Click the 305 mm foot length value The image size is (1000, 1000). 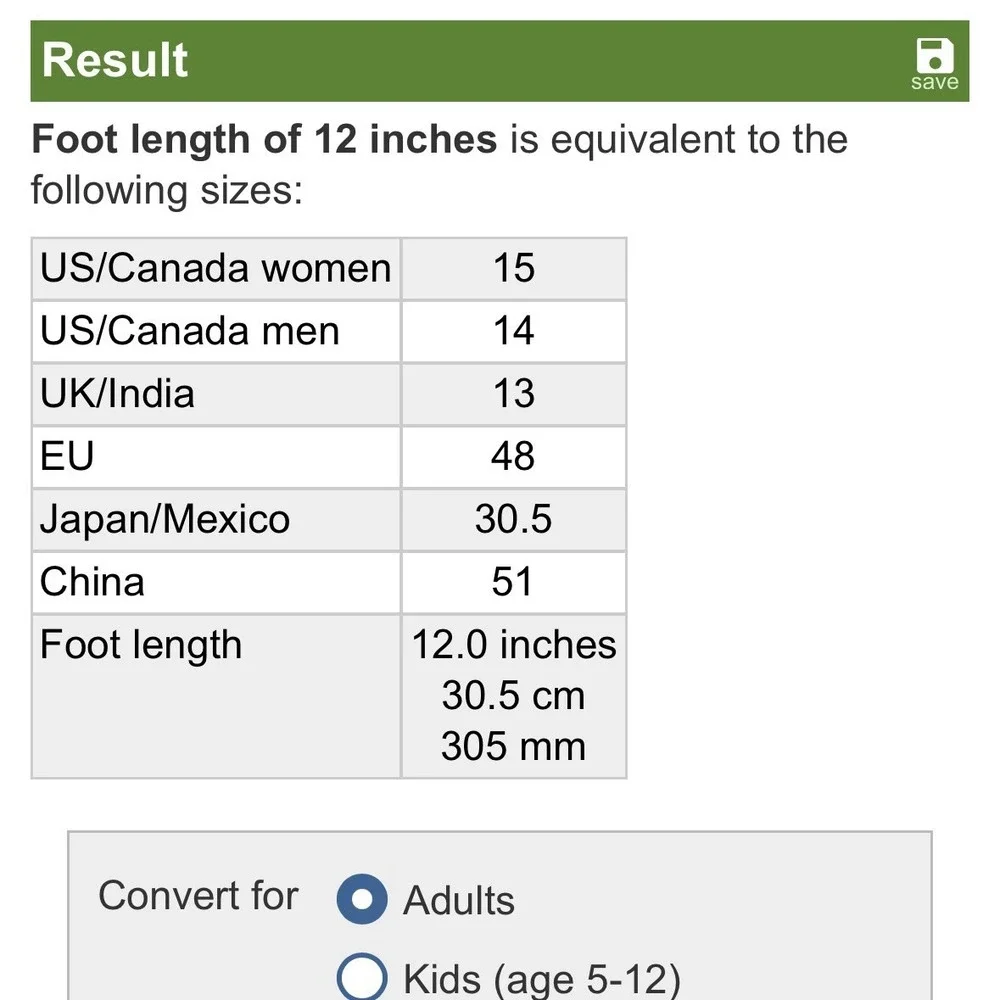click(x=513, y=746)
